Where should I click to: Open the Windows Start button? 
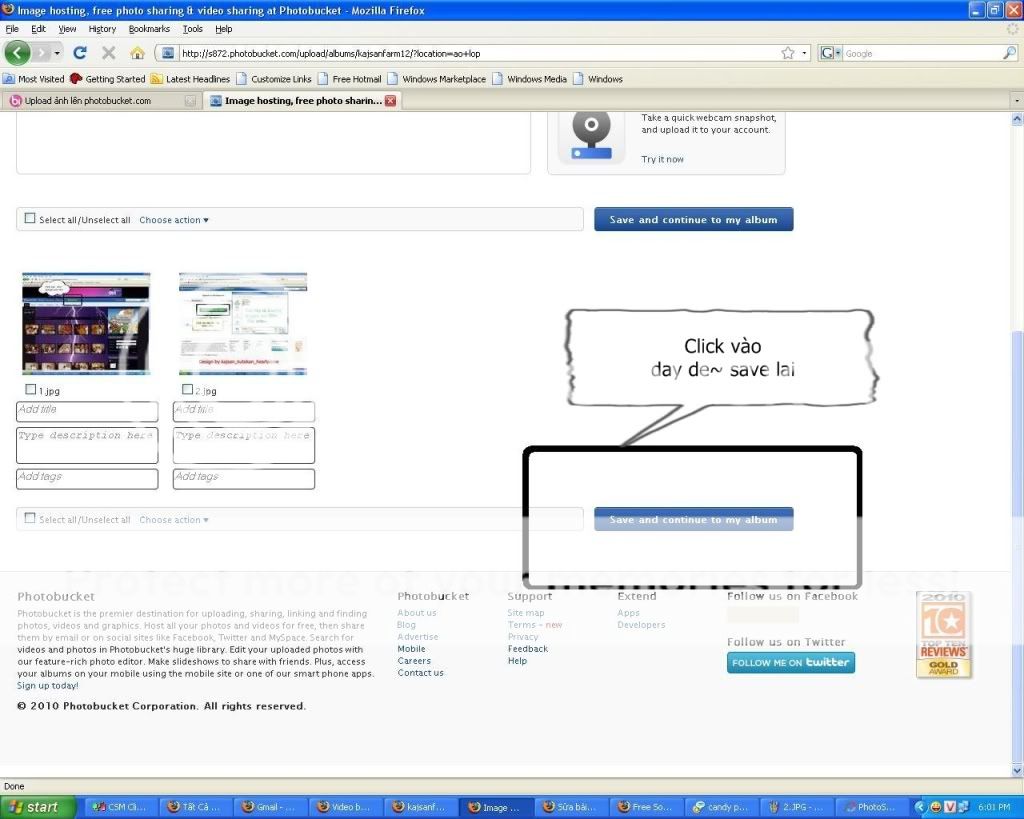click(36, 807)
